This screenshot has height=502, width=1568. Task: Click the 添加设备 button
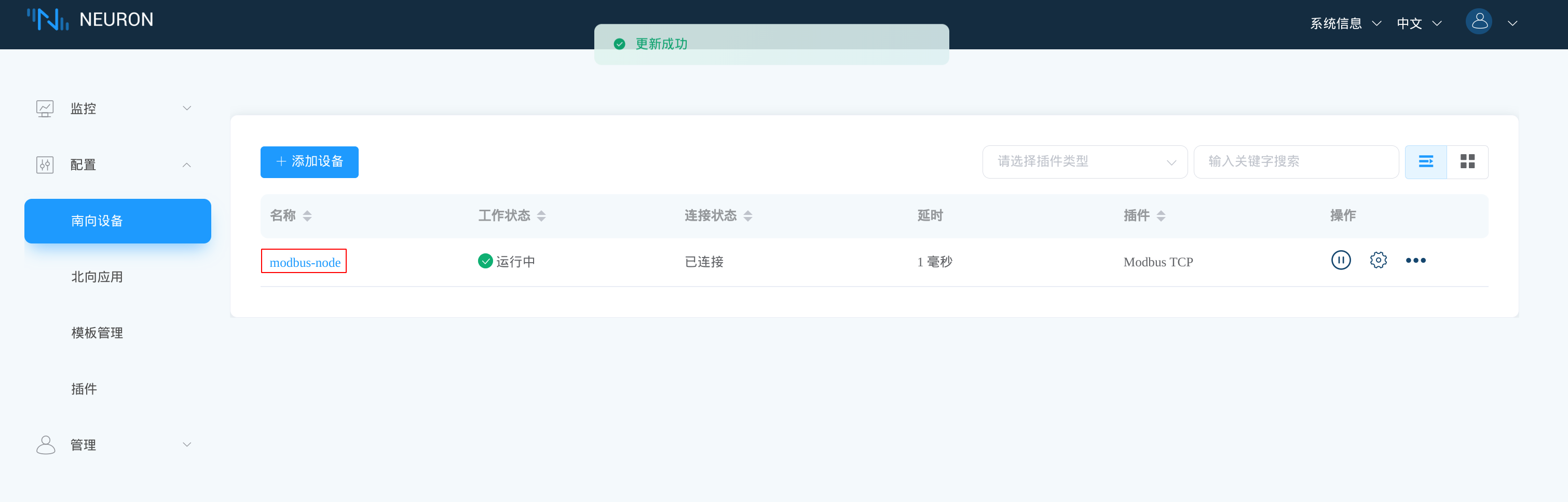click(x=309, y=162)
